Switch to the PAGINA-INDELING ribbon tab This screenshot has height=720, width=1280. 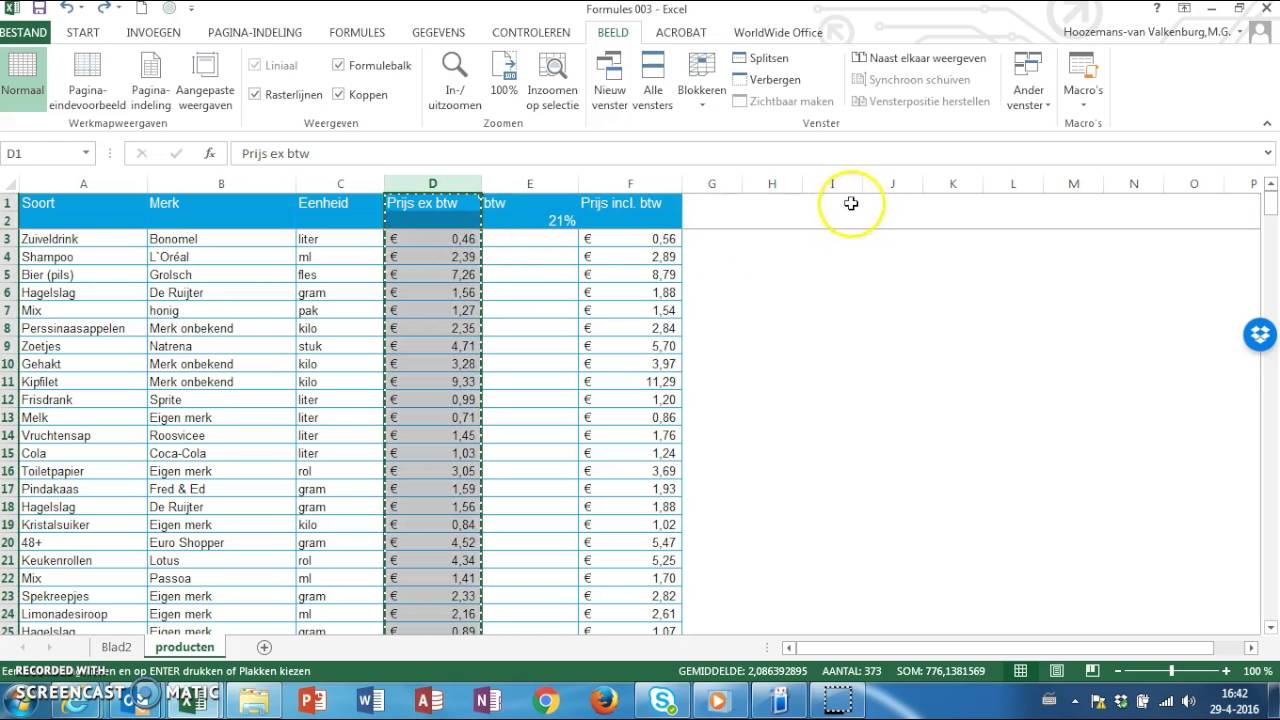[x=255, y=32]
